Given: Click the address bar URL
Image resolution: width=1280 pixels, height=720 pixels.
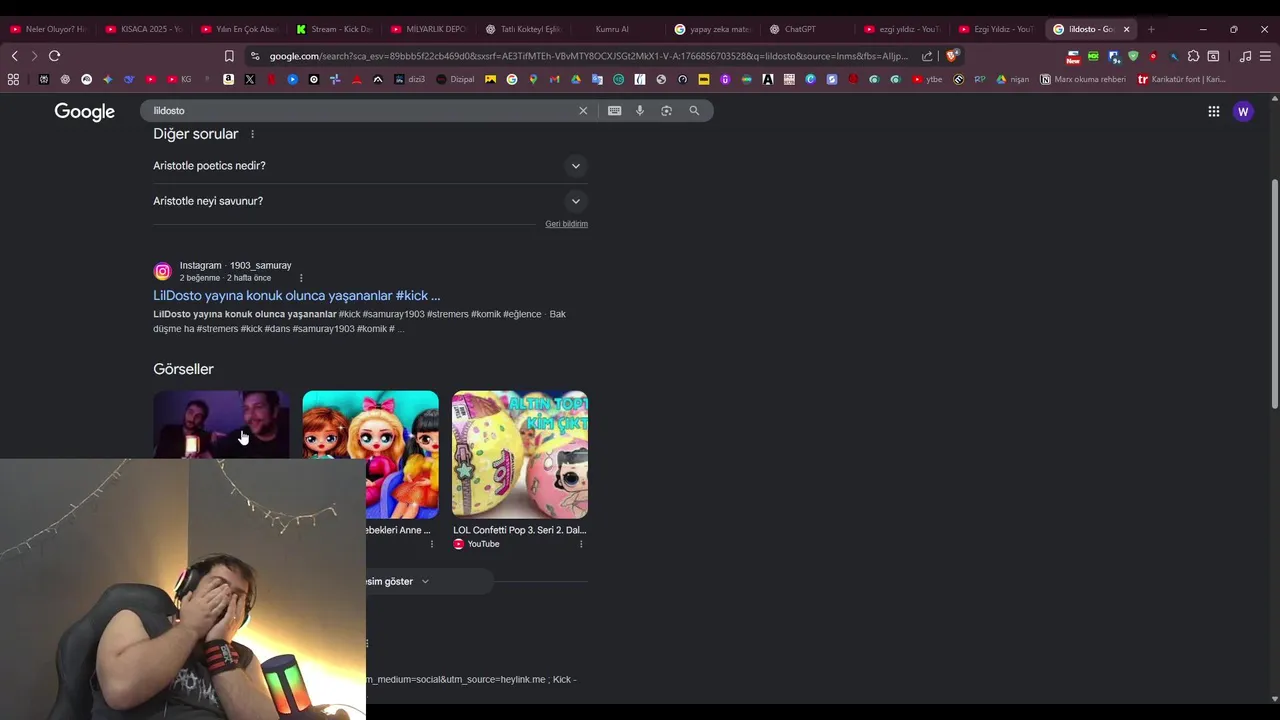Looking at the screenshot, I should (x=588, y=56).
